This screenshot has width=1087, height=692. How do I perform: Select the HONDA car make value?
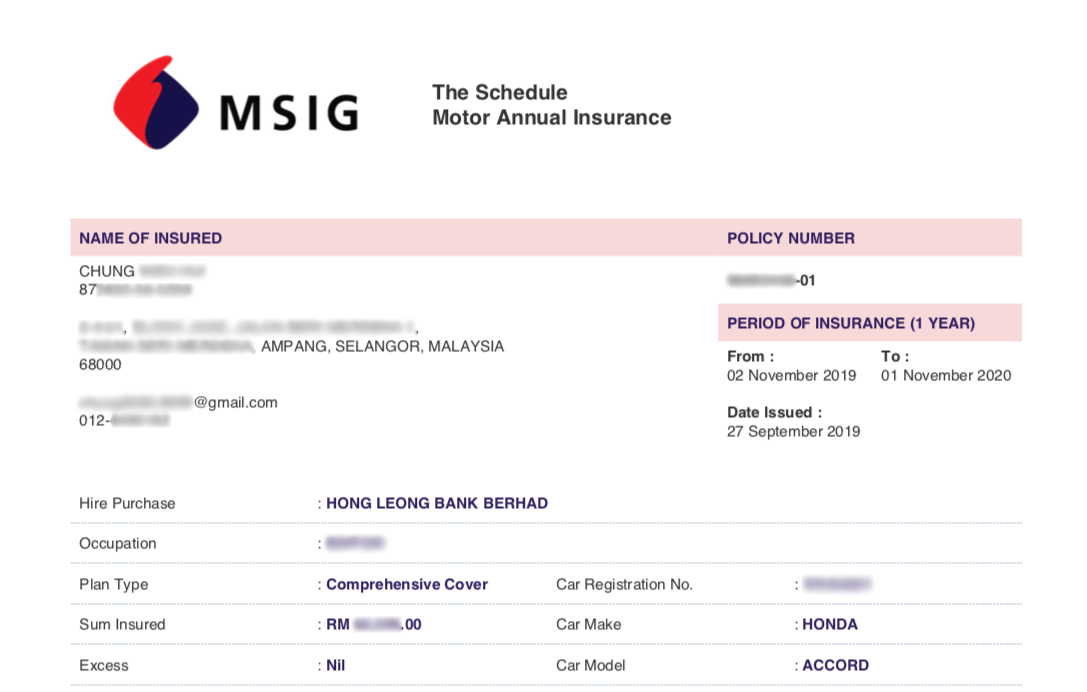tap(830, 624)
